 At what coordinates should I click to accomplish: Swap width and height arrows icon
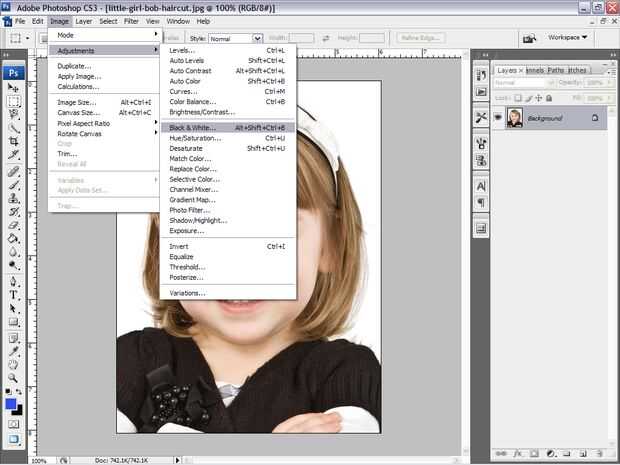[x=326, y=38]
